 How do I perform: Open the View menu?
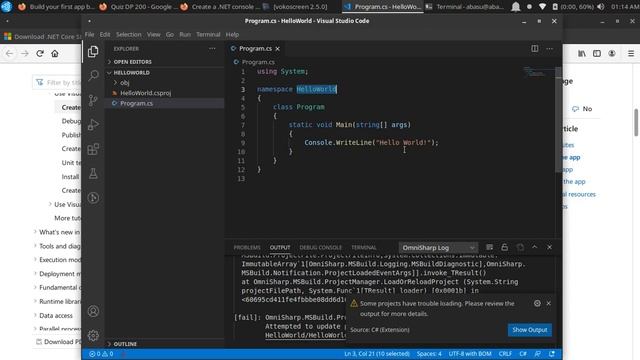[x=153, y=35]
